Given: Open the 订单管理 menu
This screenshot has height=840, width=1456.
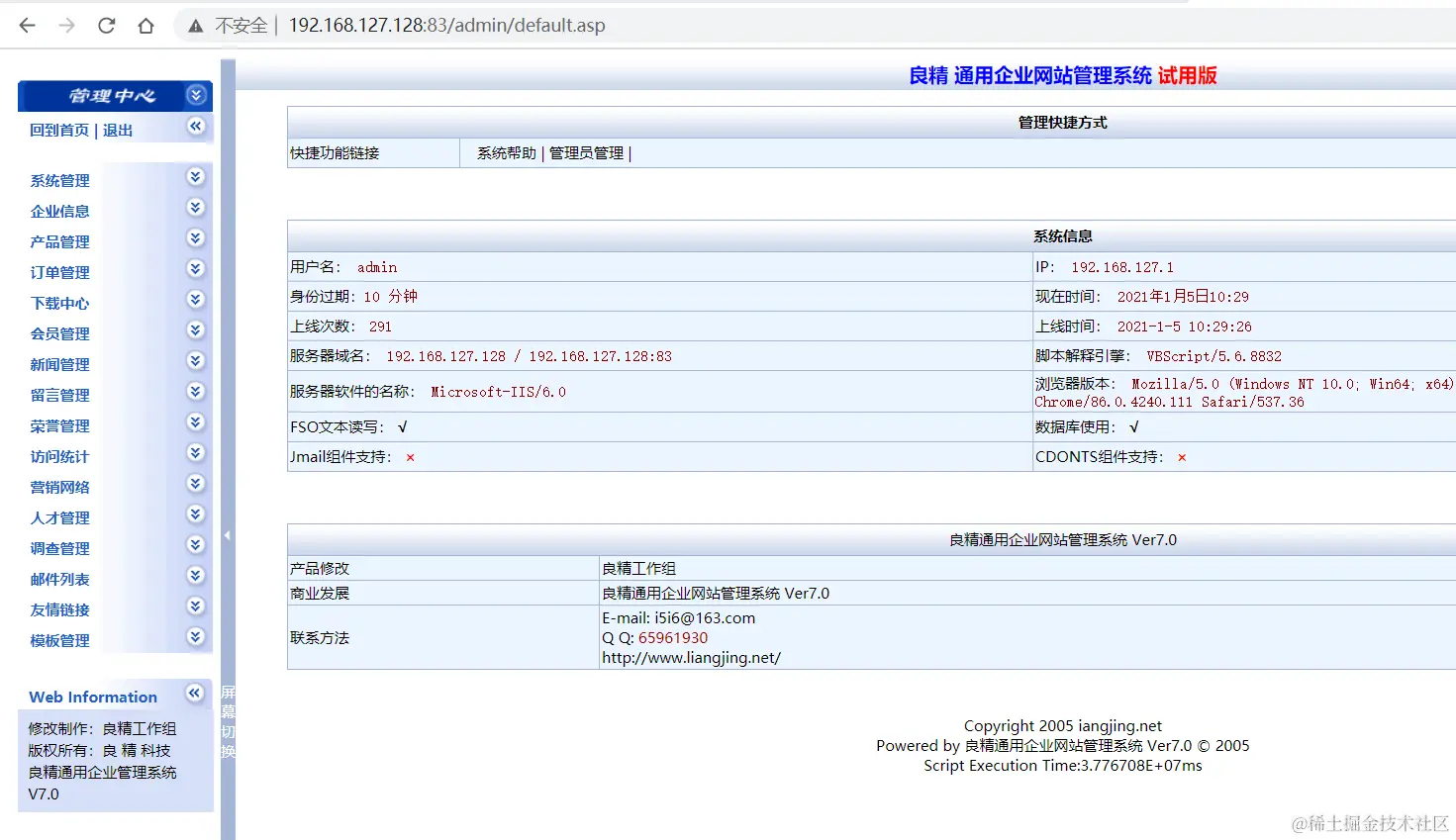Looking at the screenshot, I should (x=59, y=273).
